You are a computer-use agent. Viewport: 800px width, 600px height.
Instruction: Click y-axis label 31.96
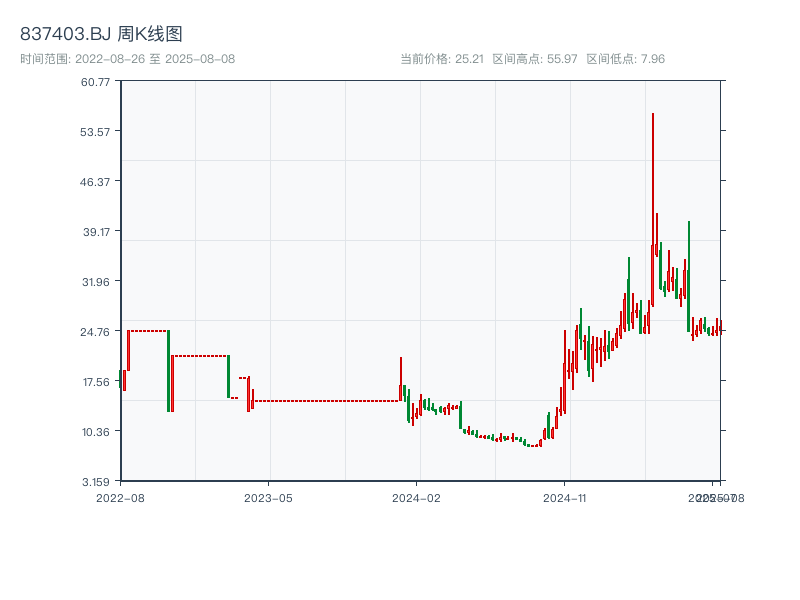point(96,282)
